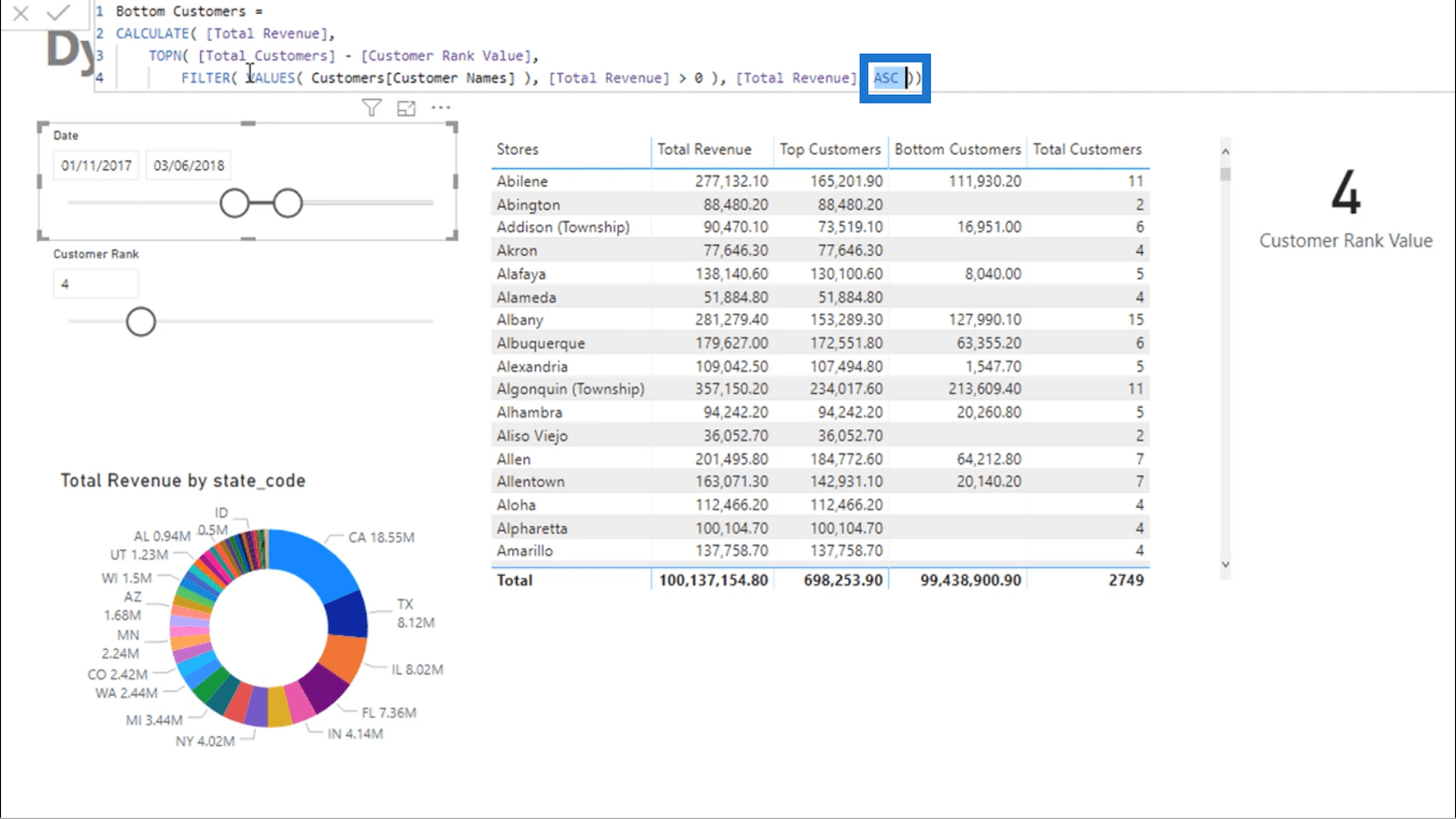
Task: Click the Customer Rank value box
Action: (x=96, y=284)
